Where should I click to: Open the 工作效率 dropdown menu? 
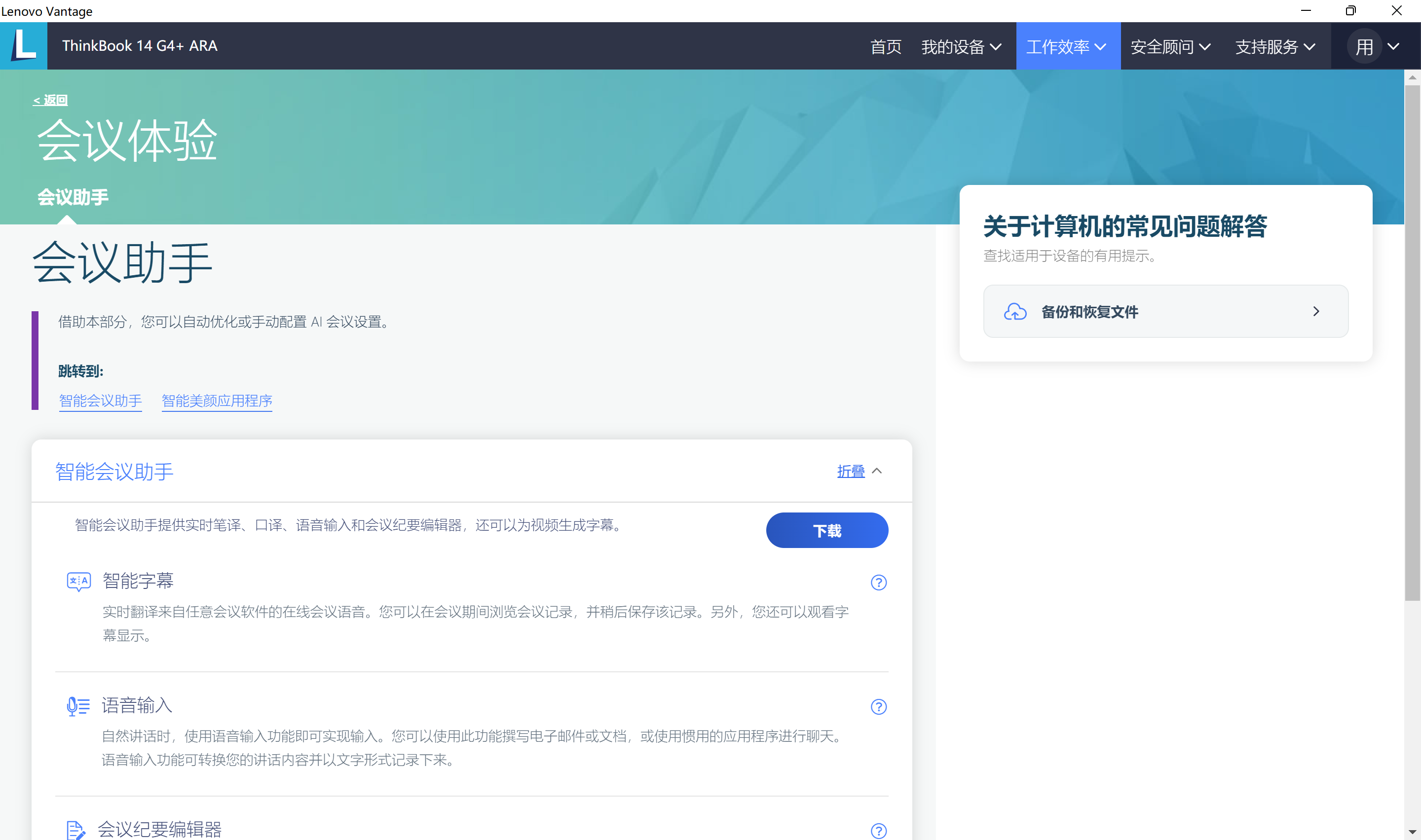tap(1068, 46)
